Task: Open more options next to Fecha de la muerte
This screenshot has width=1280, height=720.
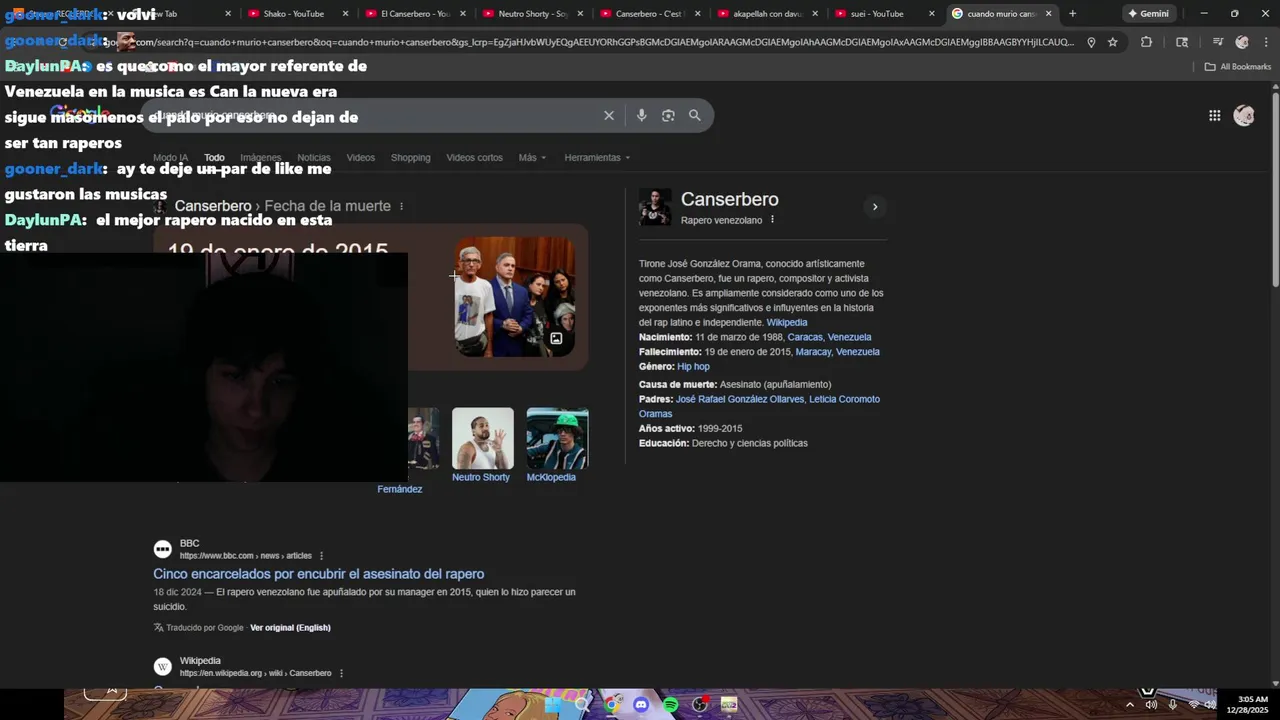Action: (402, 206)
